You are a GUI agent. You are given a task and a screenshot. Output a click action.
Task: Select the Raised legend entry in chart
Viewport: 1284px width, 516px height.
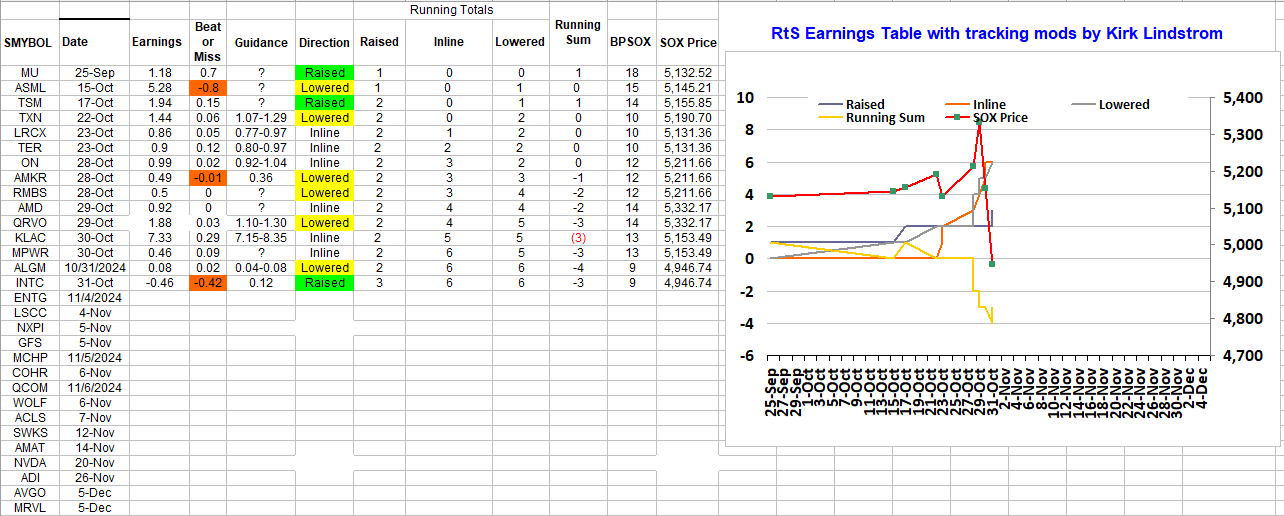pyautogui.click(x=864, y=104)
